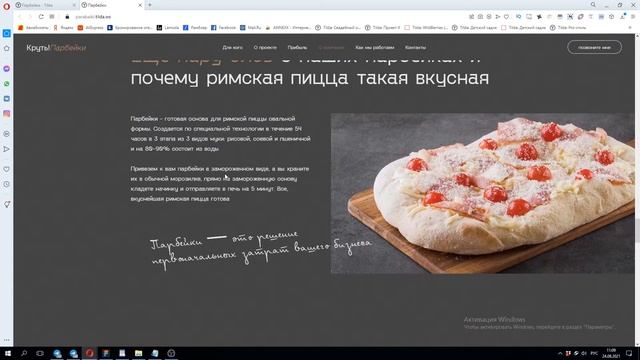Add page to bookmarks with heart toolbar icon
The height and width of the screenshot is (360, 640).
click(x=507, y=17)
